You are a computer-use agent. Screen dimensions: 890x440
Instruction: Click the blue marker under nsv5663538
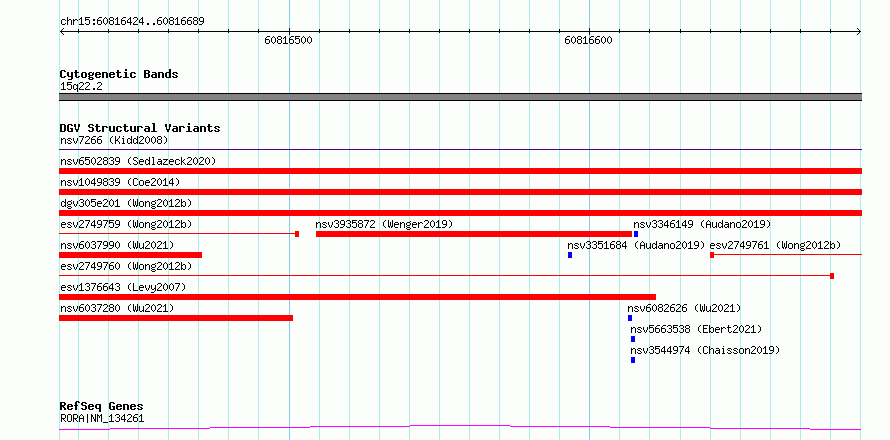(x=633, y=339)
